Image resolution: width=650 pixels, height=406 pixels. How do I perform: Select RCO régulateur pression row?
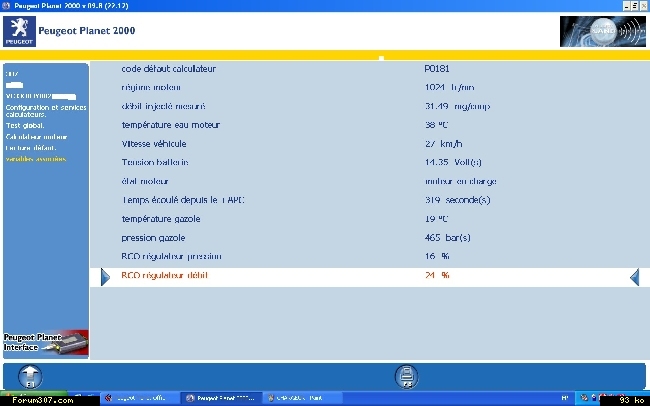pyautogui.click(x=171, y=256)
